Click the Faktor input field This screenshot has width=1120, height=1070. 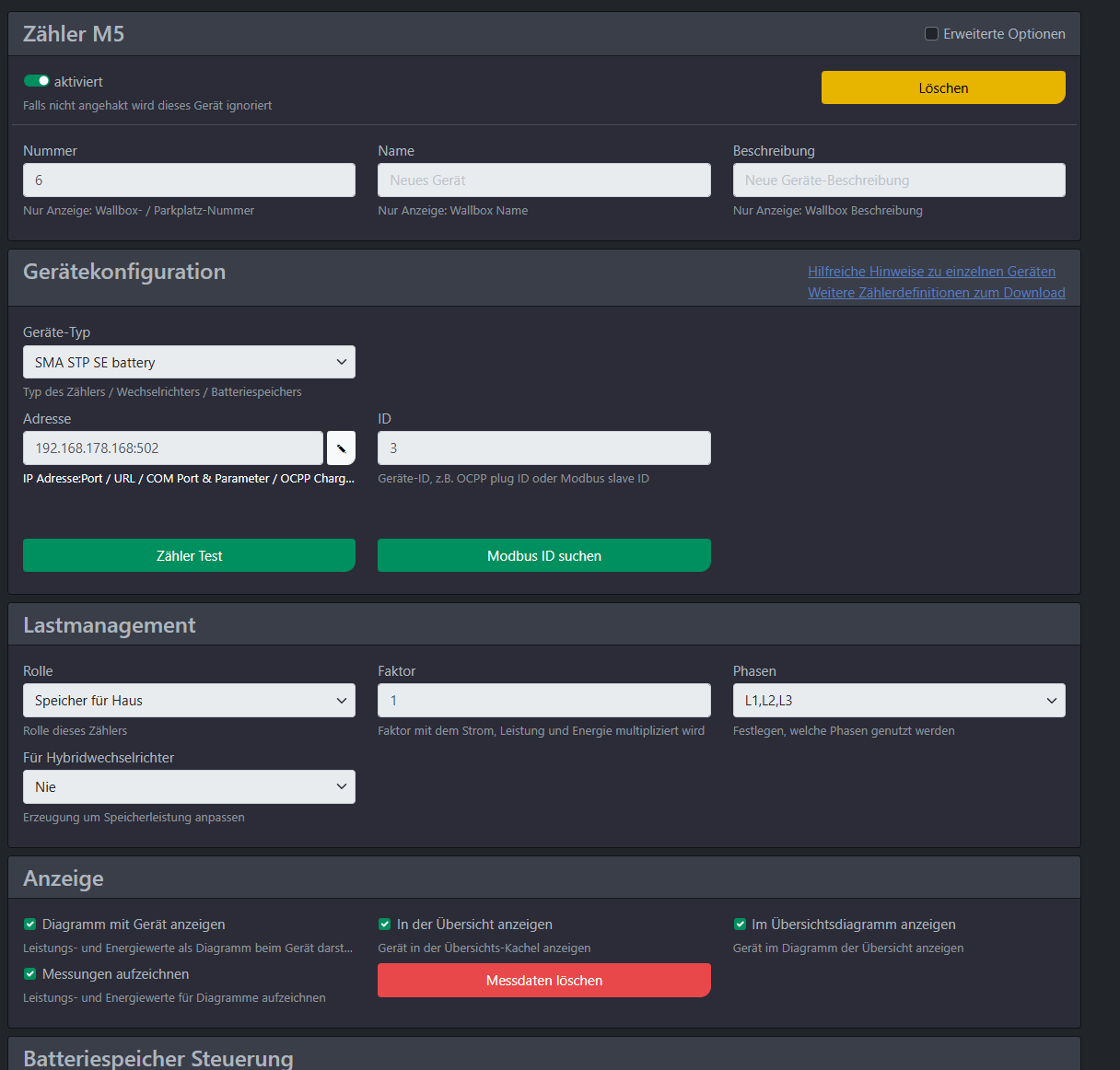543,701
